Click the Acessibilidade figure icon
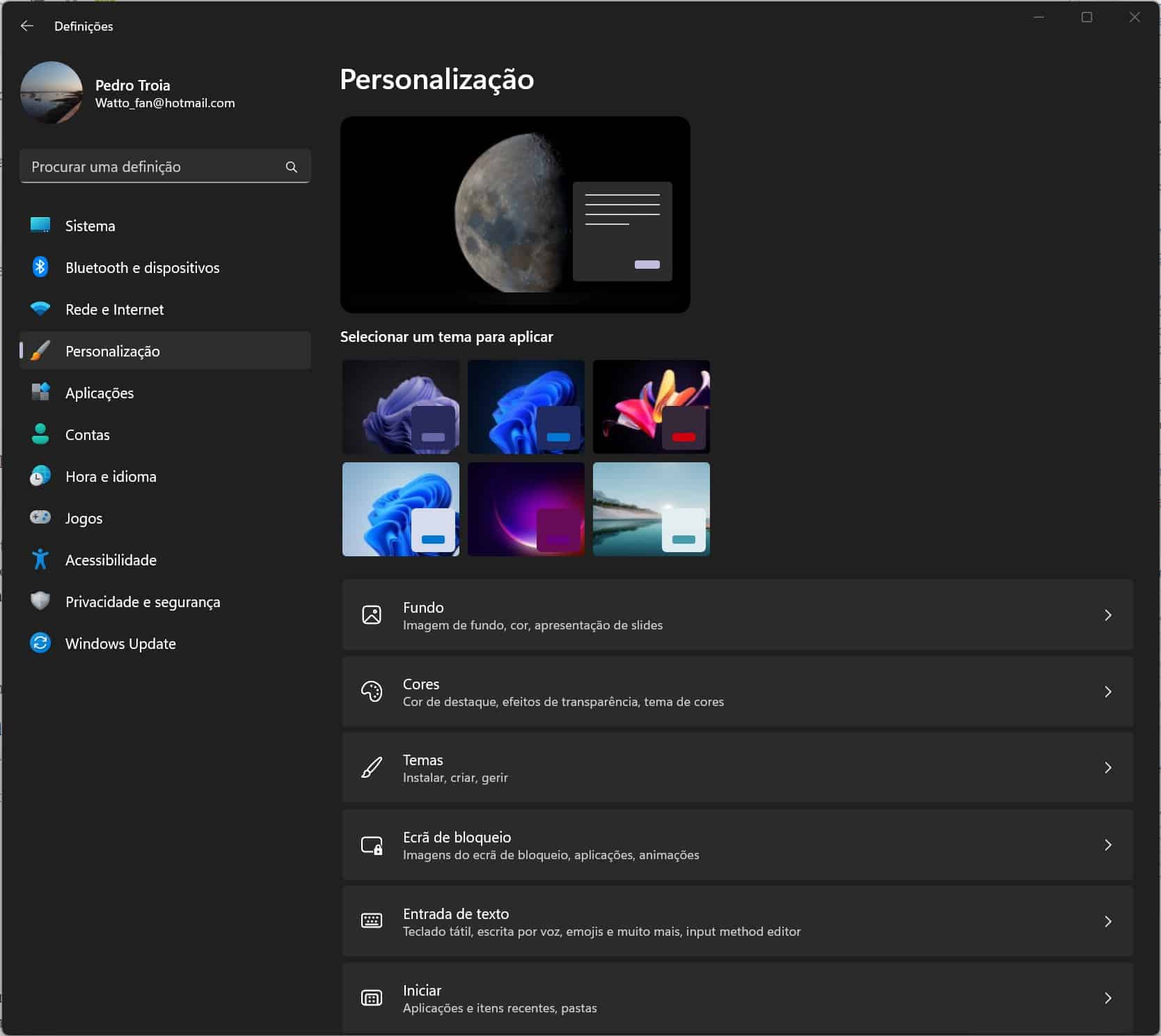 tap(40, 560)
